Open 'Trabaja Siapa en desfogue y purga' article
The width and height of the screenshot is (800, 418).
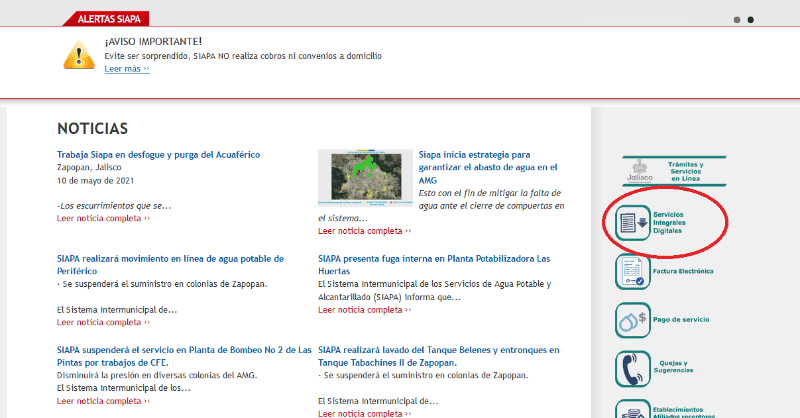pyautogui.click(x=158, y=155)
